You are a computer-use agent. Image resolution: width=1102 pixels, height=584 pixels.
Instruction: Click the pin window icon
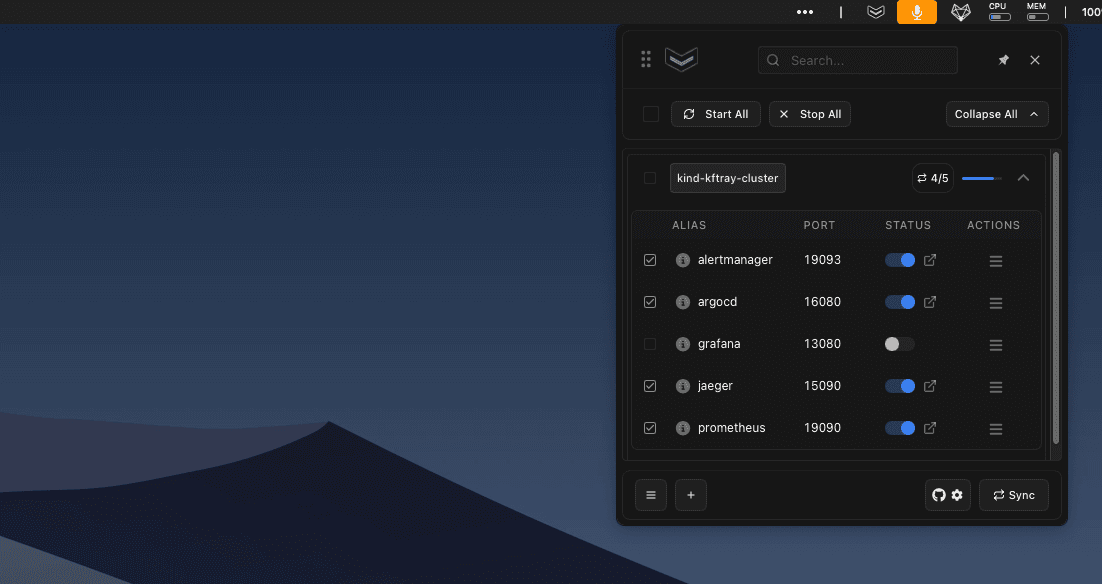(1003, 60)
